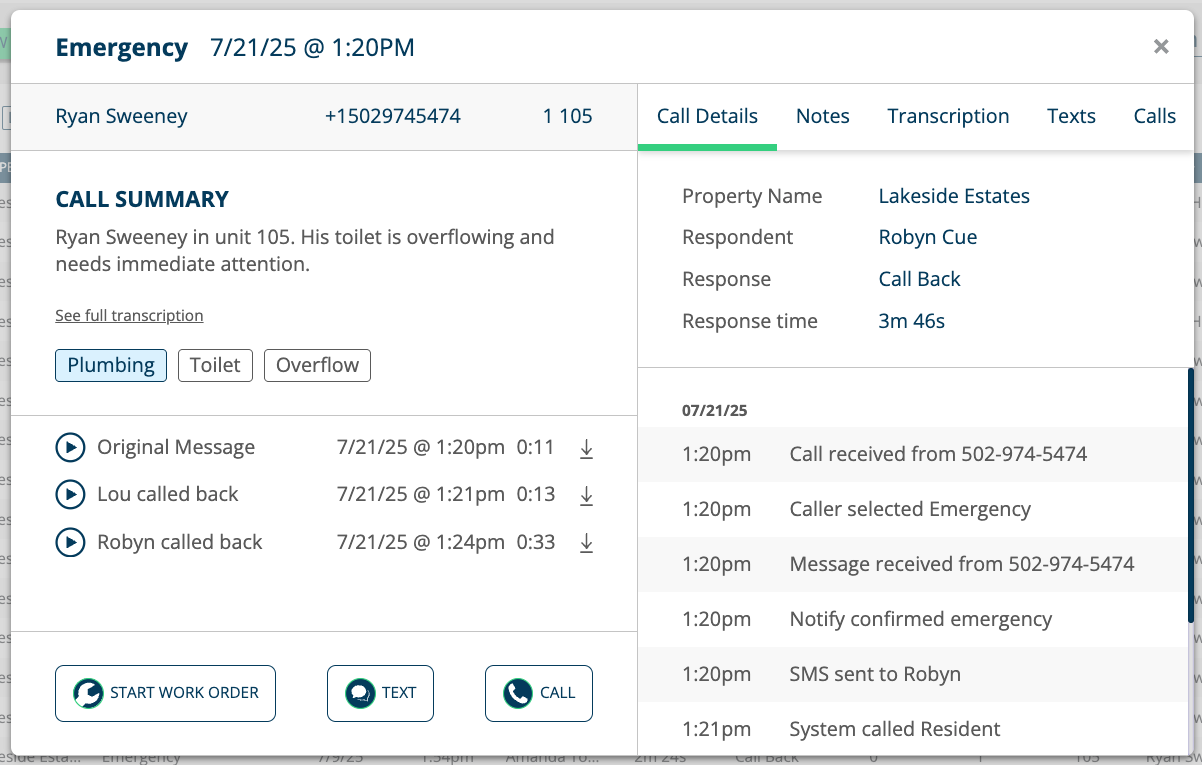1202x765 pixels.
Task: Switch to the Notes tab
Action: (822, 116)
